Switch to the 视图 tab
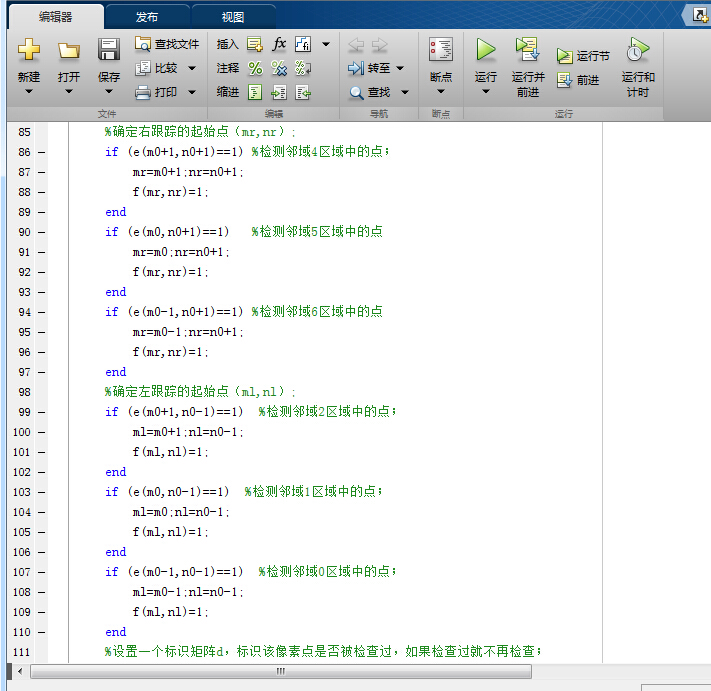 233,17
